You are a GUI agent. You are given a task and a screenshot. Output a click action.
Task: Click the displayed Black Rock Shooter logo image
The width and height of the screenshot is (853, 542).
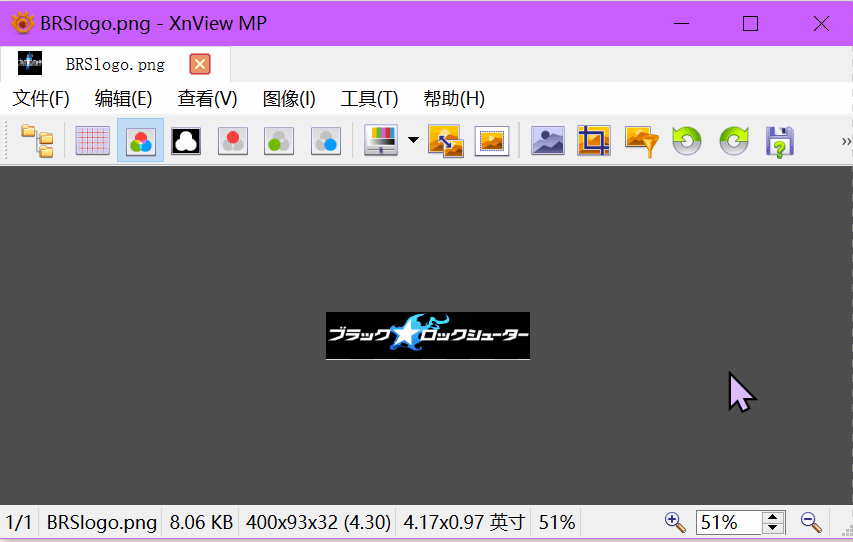pyautogui.click(x=428, y=336)
